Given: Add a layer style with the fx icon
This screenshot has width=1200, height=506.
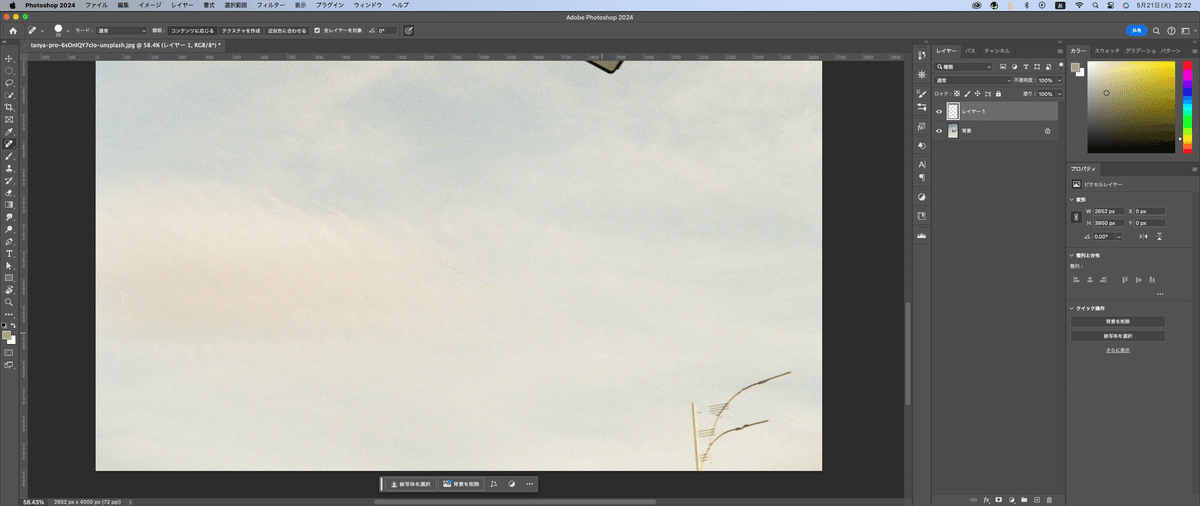Looking at the screenshot, I should pos(986,498).
